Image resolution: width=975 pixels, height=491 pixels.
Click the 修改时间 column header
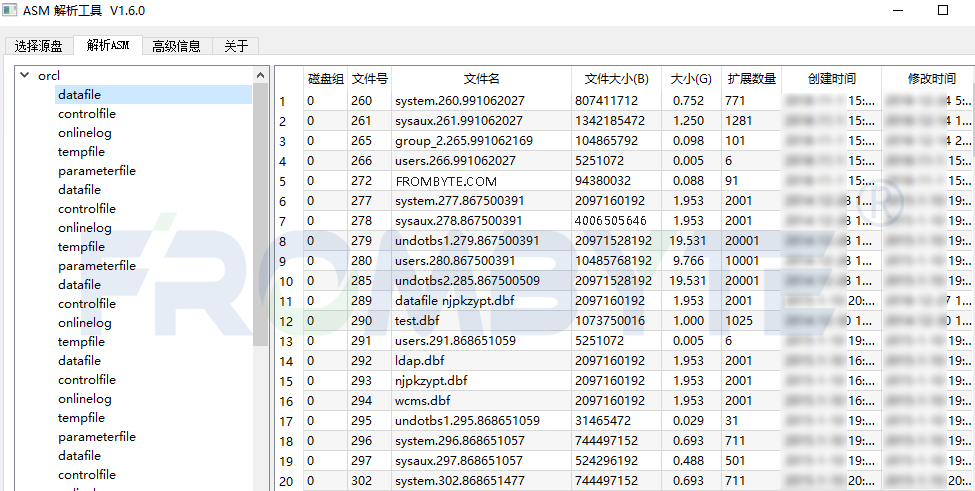point(929,79)
